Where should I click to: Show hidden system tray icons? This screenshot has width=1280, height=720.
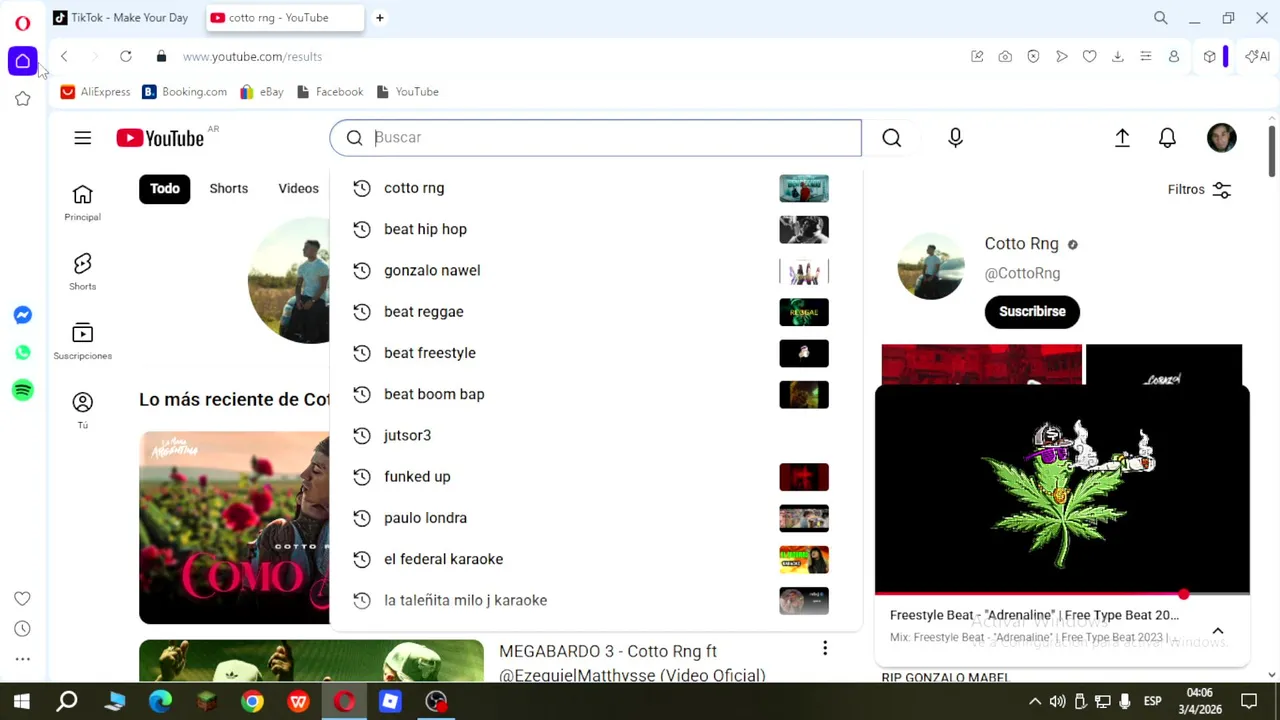tap(1035, 701)
